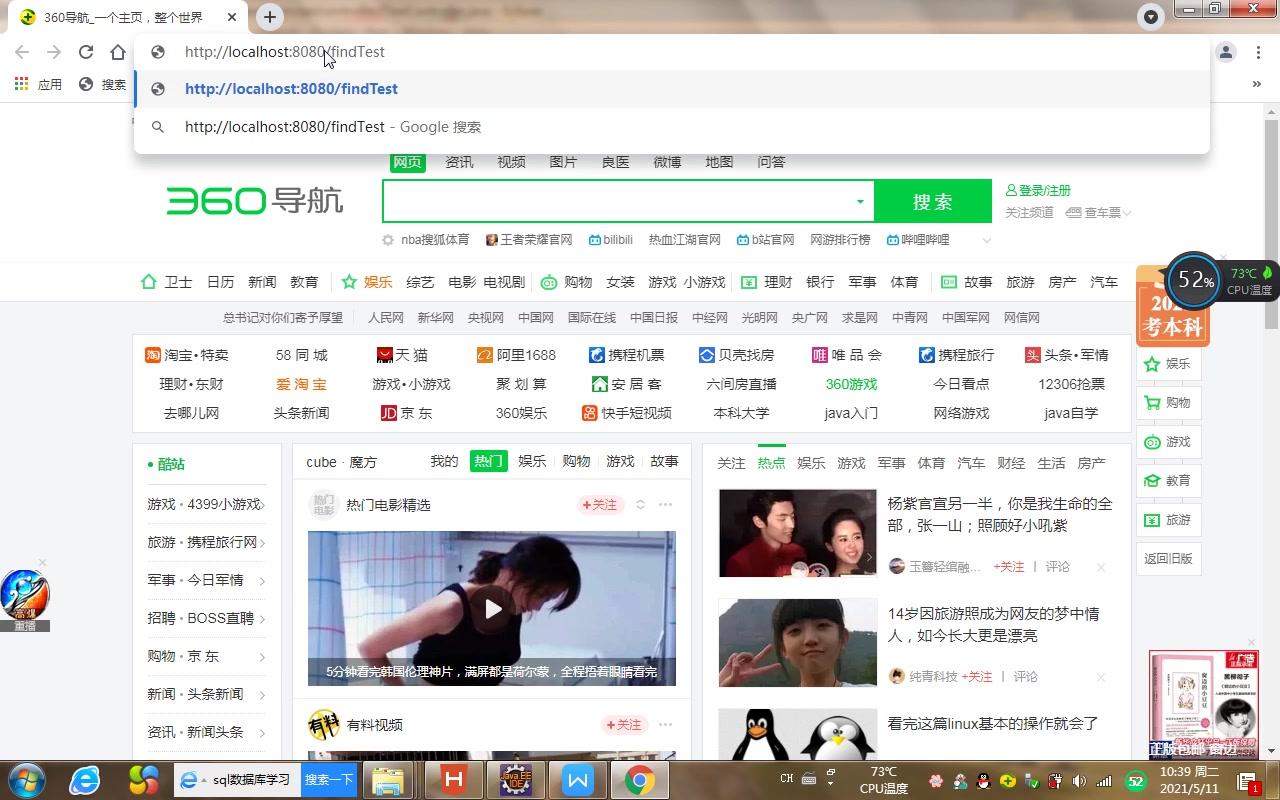This screenshot has width=1280, height=800.
Task: Open the 安居客 site link
Action: (x=627, y=384)
